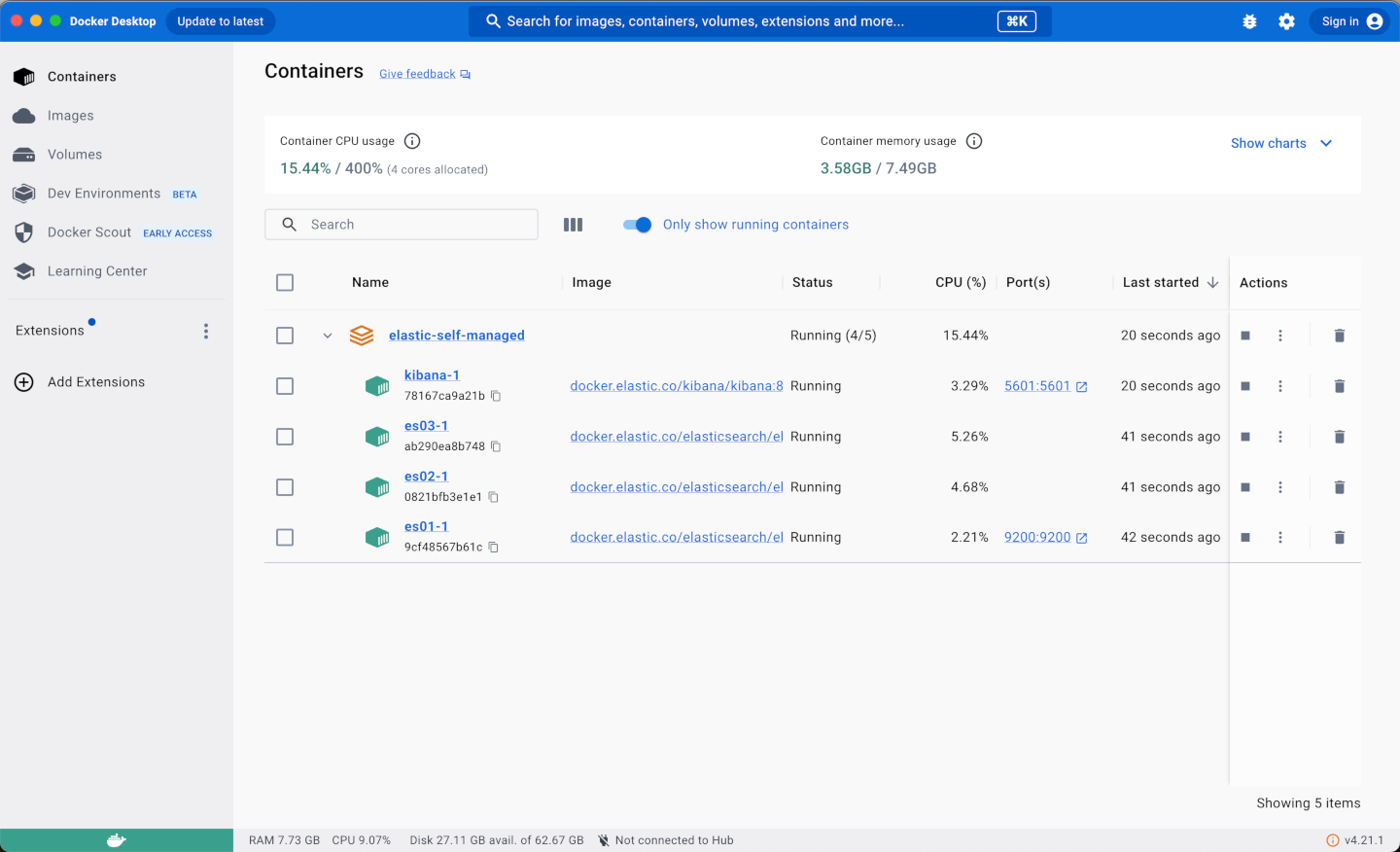1400x852 pixels.
Task: Go to Containers in sidebar
Action: 117,77
